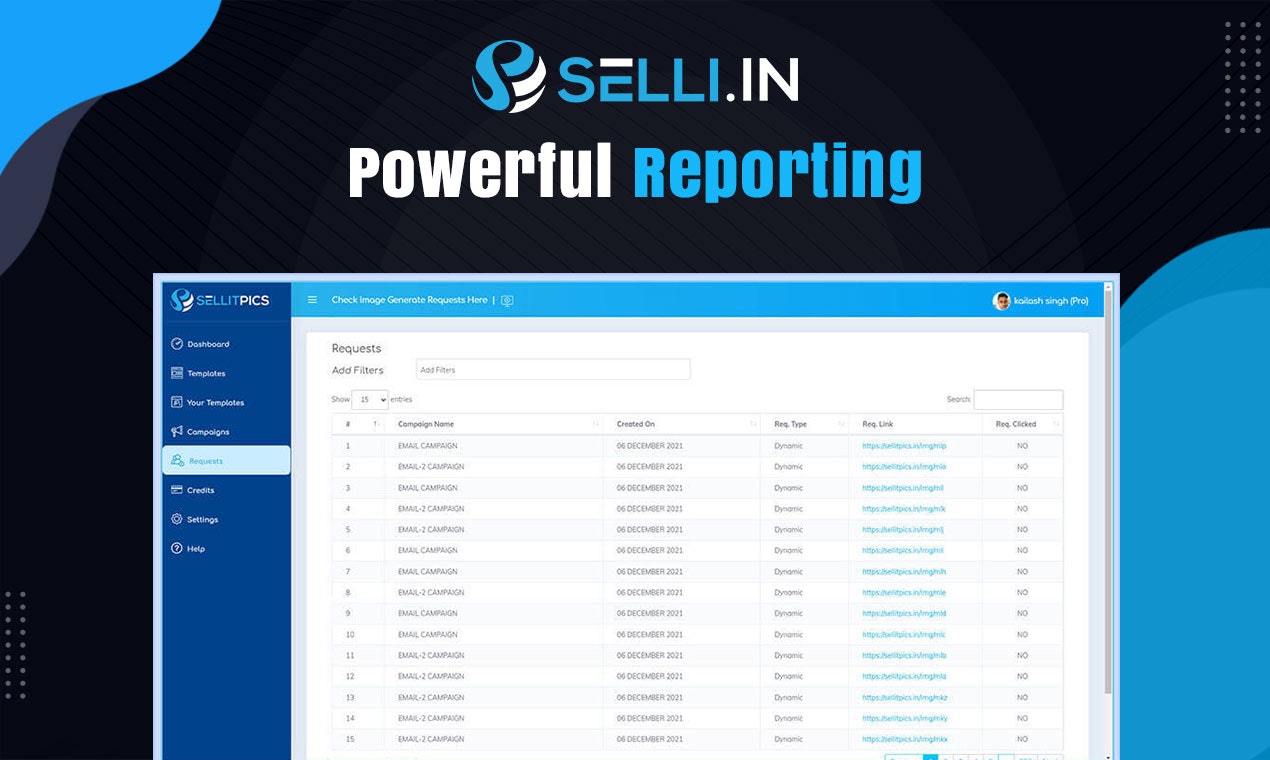This screenshot has width=1270, height=760.
Task: Click the Dynamic type cell in row 9
Action: click(788, 613)
